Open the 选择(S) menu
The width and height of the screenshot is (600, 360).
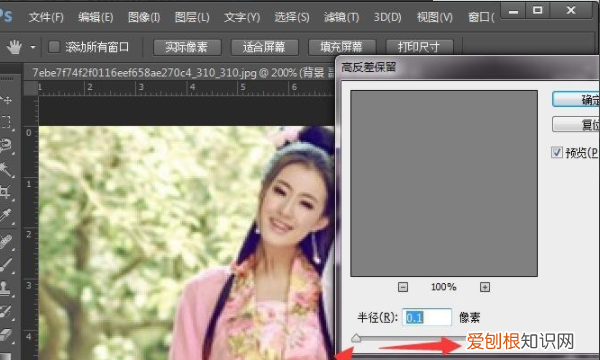pyautogui.click(x=292, y=17)
